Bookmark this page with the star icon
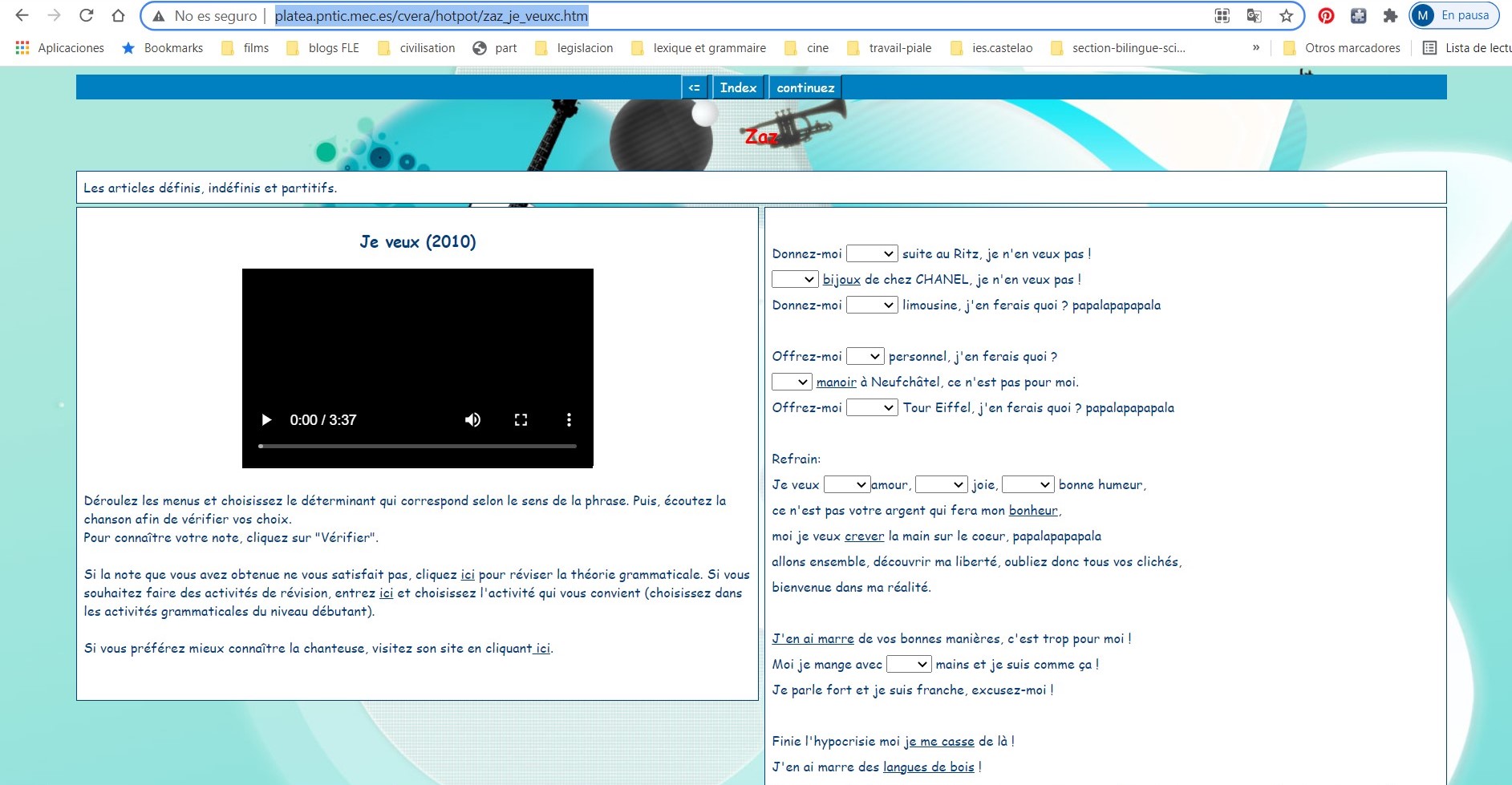Screen dimensions: 1512x785 pyautogui.click(x=1286, y=16)
